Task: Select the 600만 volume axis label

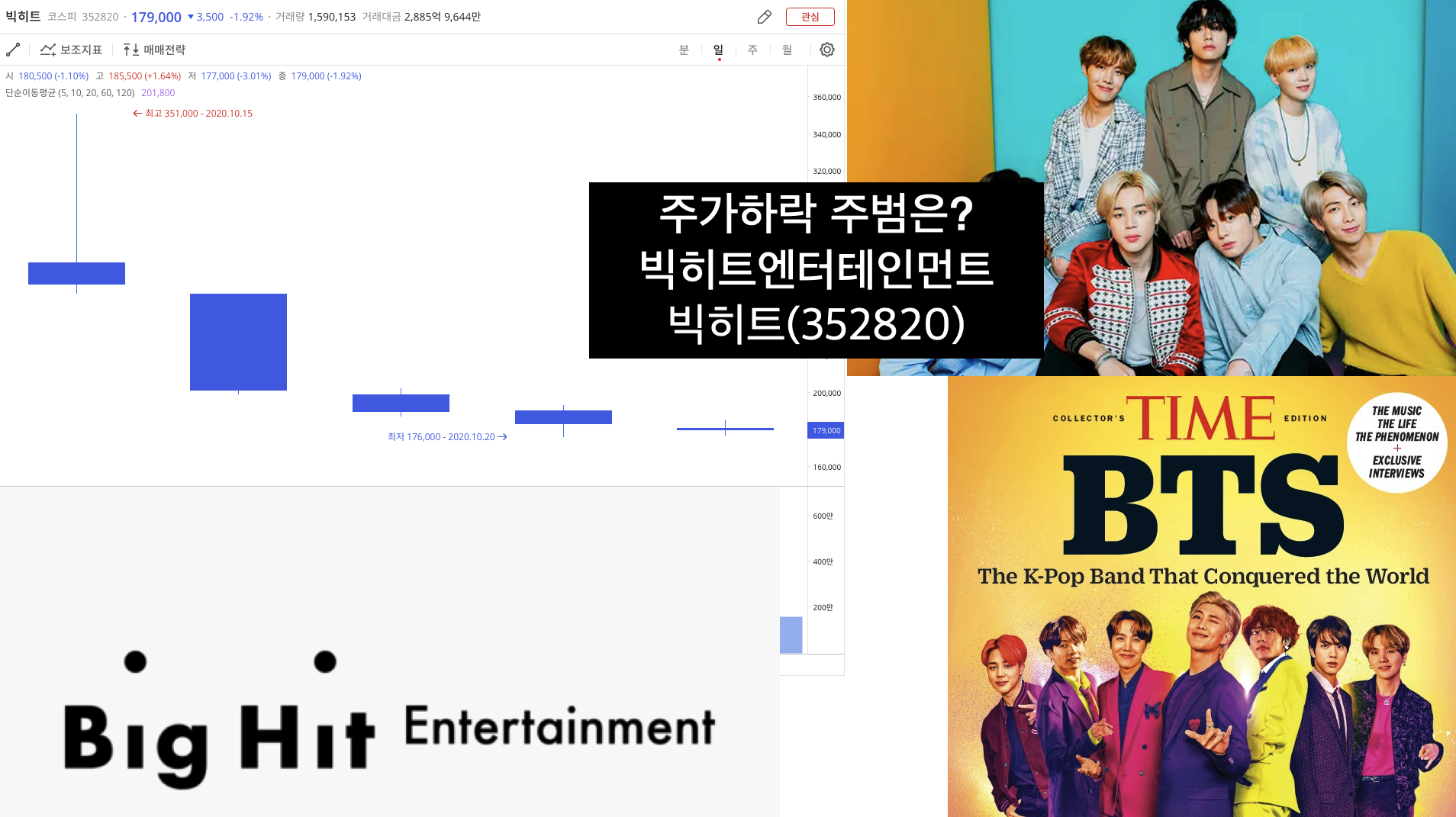Action: click(x=823, y=516)
